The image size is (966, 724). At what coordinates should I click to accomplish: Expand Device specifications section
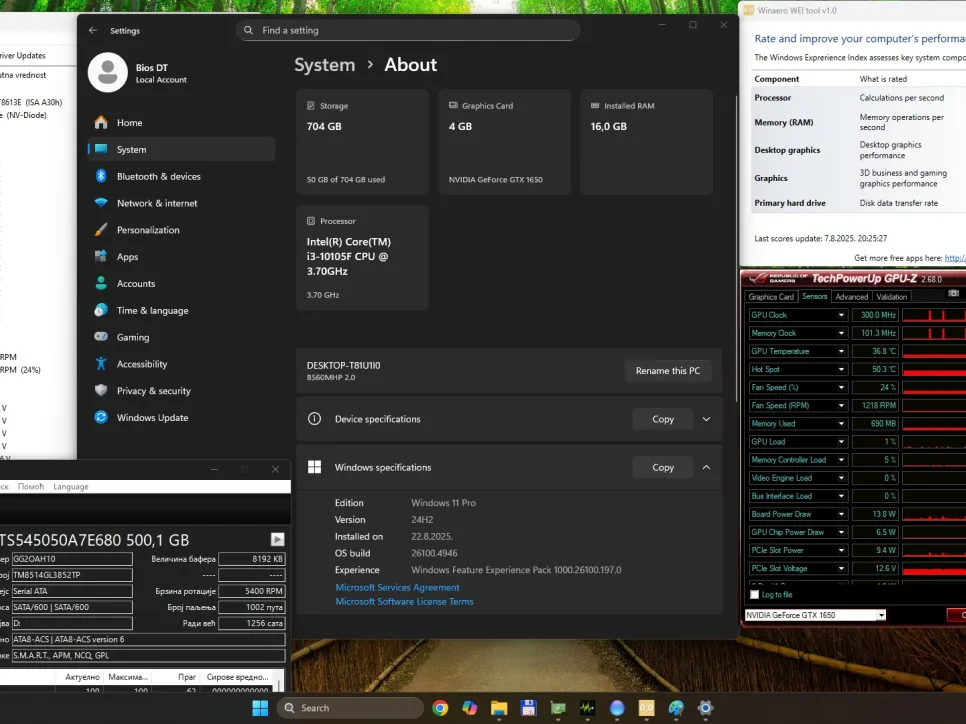[706, 419]
